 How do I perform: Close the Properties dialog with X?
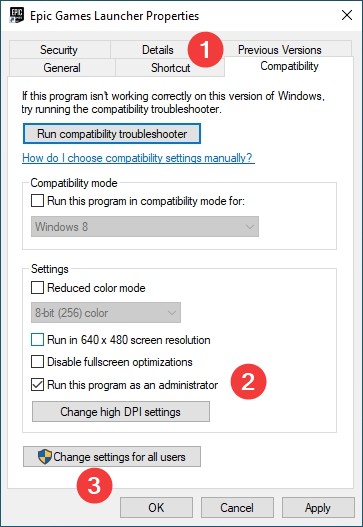pyautogui.click(x=347, y=15)
